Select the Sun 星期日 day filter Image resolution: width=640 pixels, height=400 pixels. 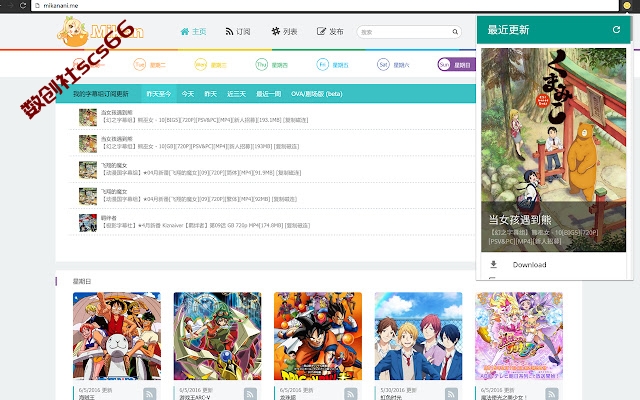click(456, 64)
